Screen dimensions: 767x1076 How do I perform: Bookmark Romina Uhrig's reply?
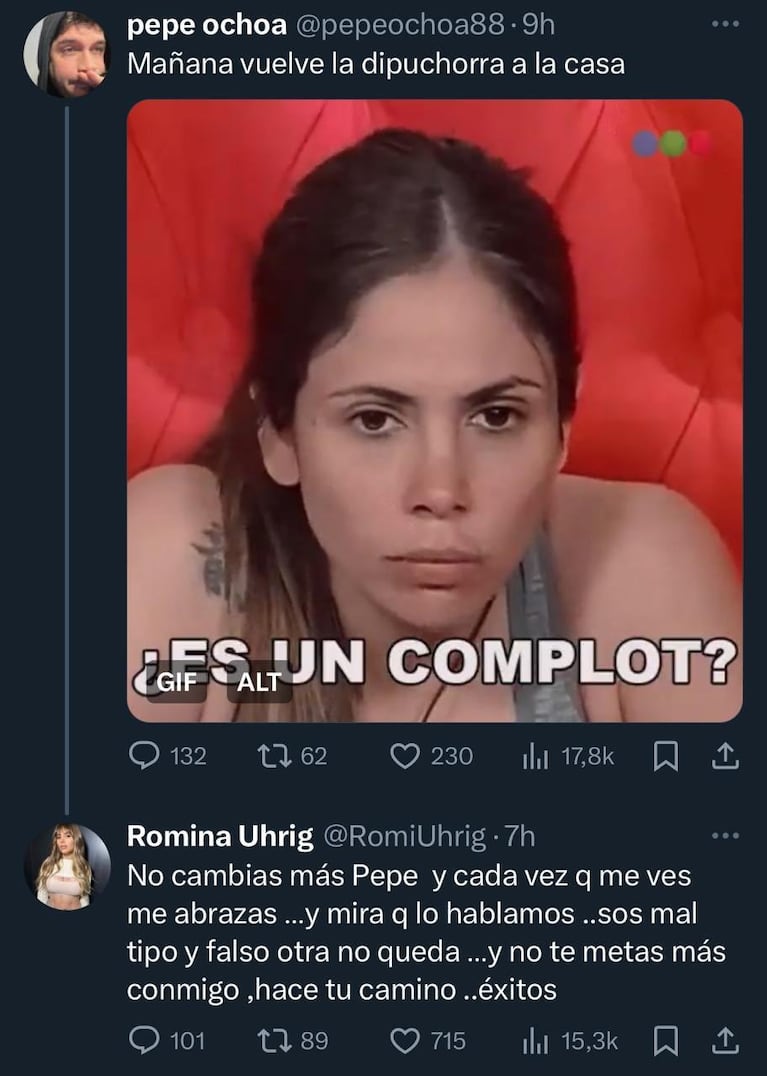click(x=664, y=1042)
